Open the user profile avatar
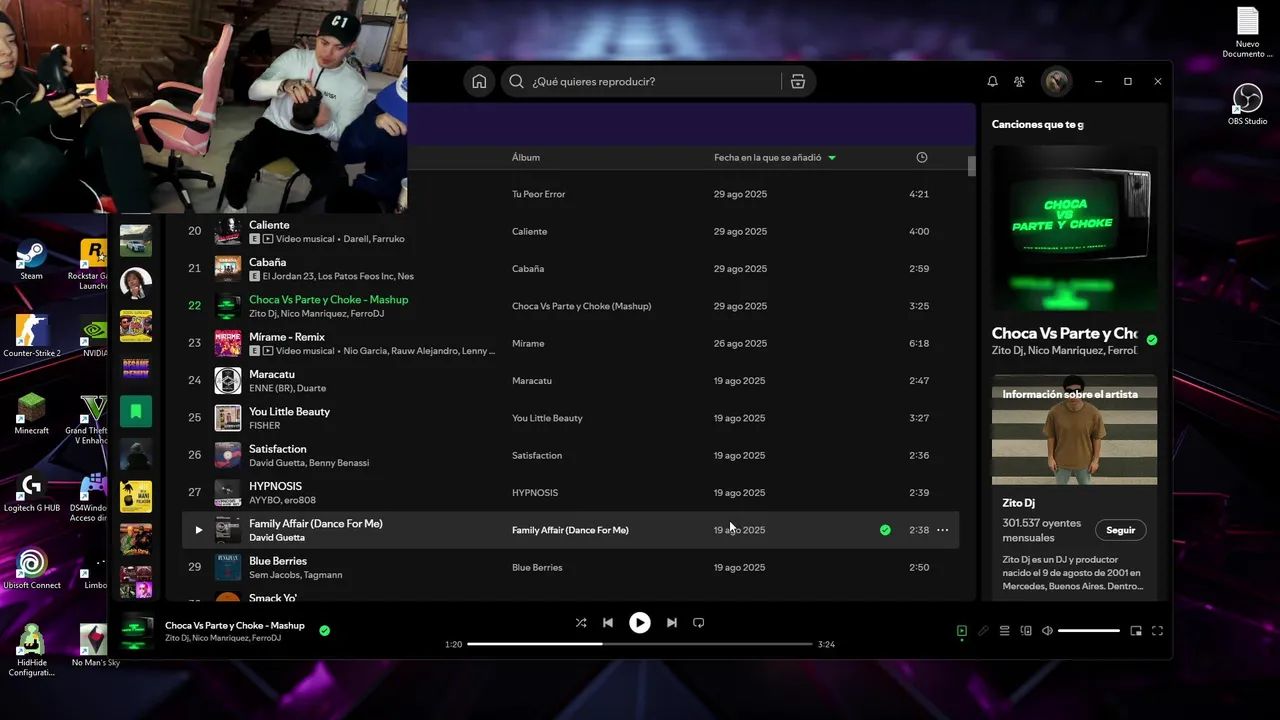The height and width of the screenshot is (720, 1280). click(1056, 81)
